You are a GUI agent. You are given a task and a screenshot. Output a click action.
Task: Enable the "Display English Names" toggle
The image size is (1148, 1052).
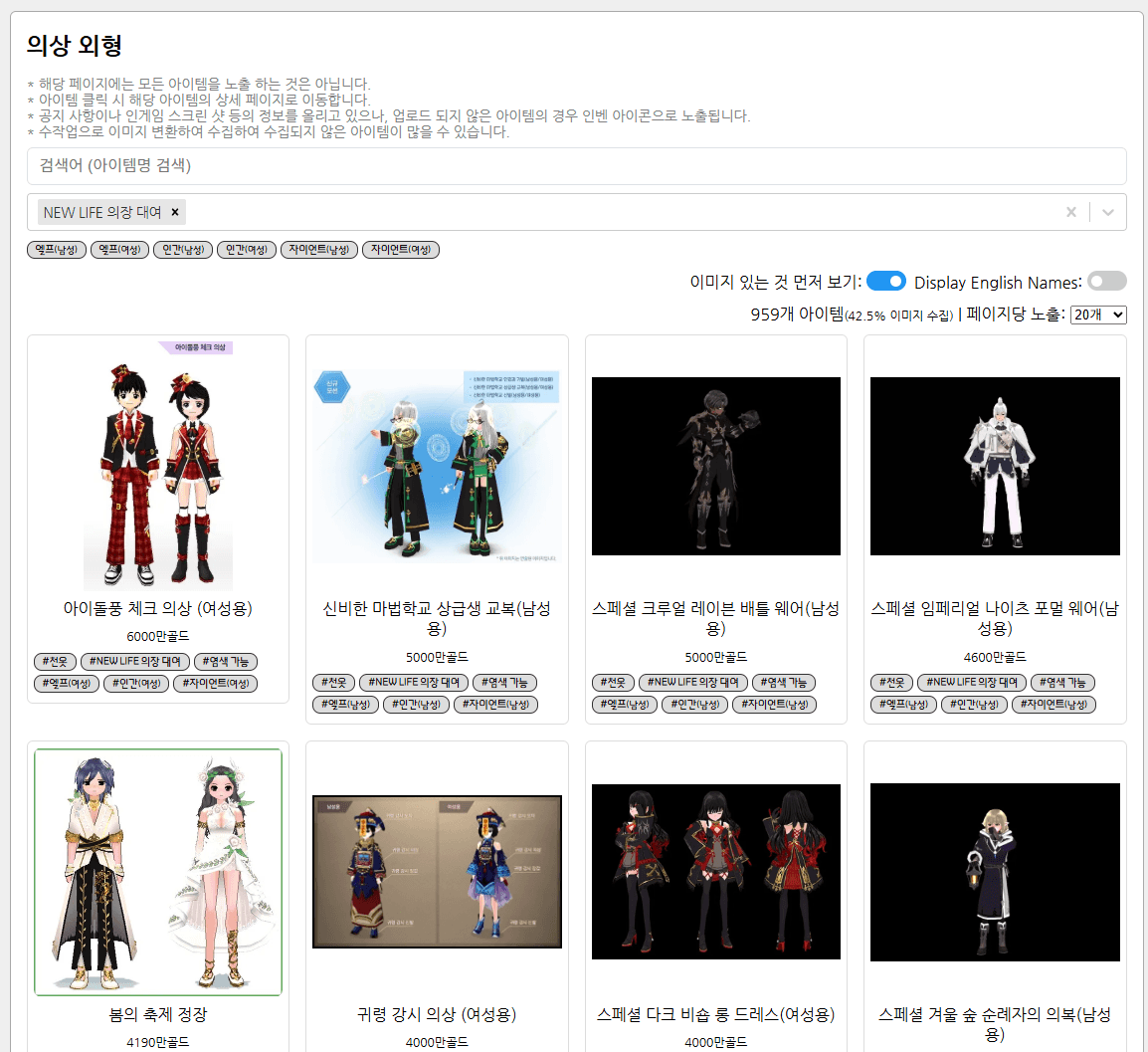(1106, 282)
